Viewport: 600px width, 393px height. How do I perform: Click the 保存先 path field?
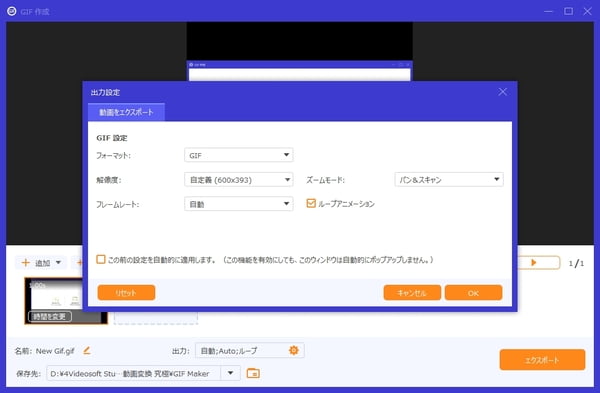[134, 373]
